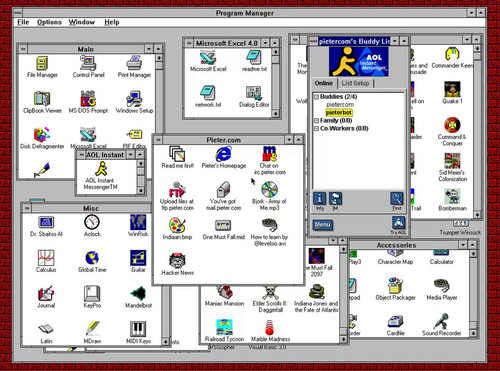Click the Find button in Buddy List
The image size is (500, 371).
(397, 201)
